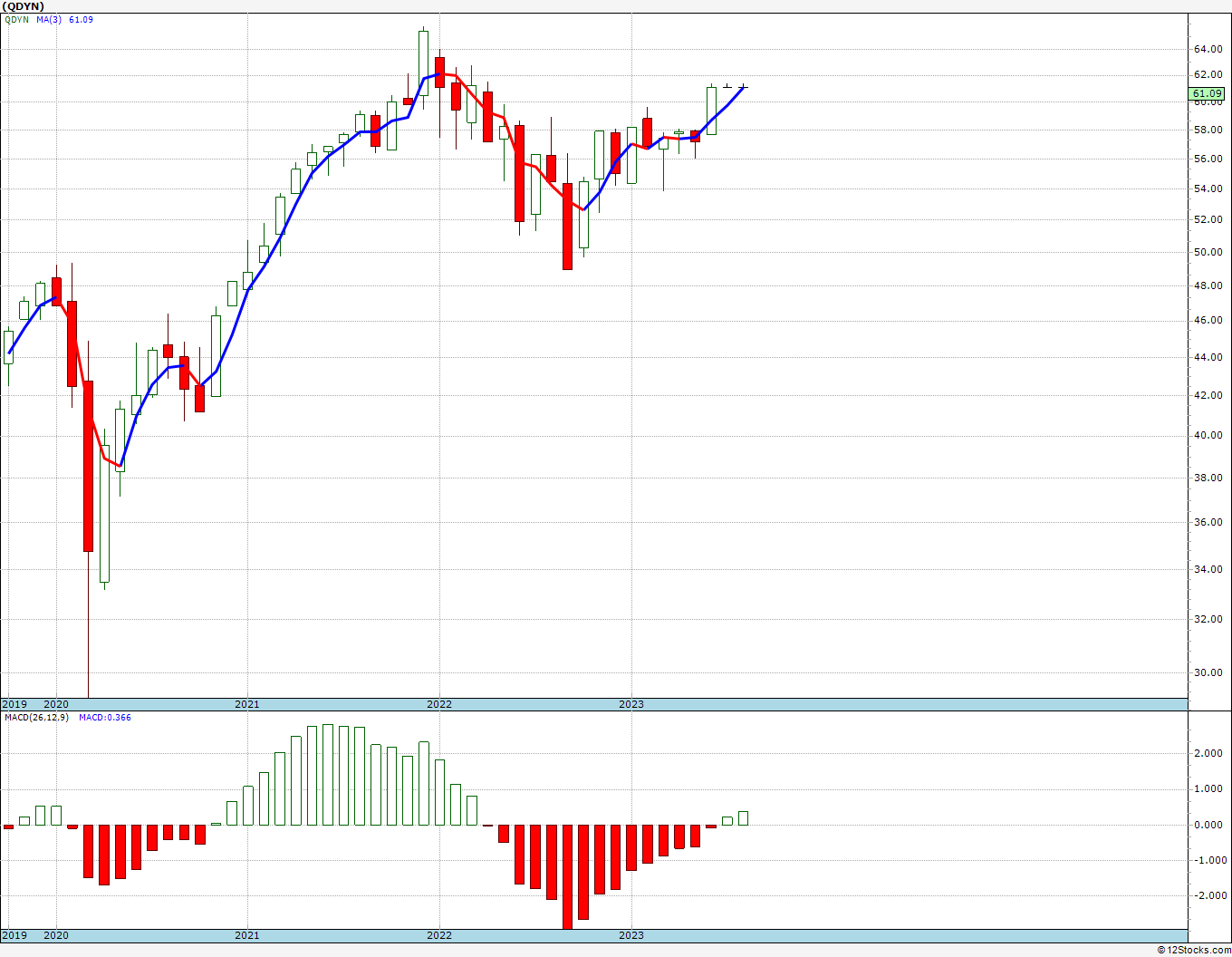Open the 12Stocks.com copyright link
1232x957 pixels.
[x=1194, y=950]
